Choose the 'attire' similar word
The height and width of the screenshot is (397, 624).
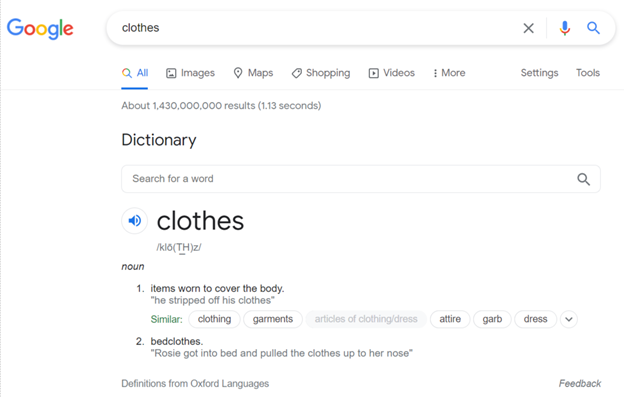coord(450,319)
